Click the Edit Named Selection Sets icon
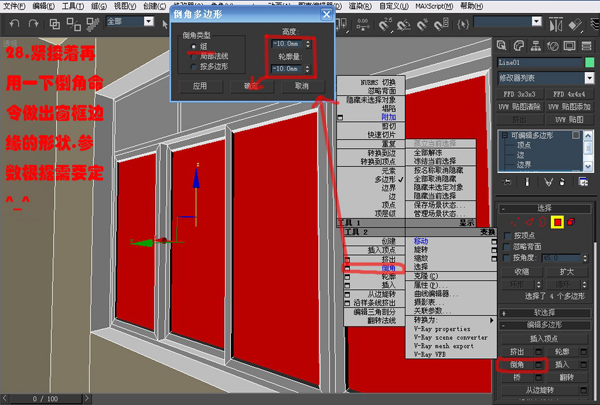 463,24
